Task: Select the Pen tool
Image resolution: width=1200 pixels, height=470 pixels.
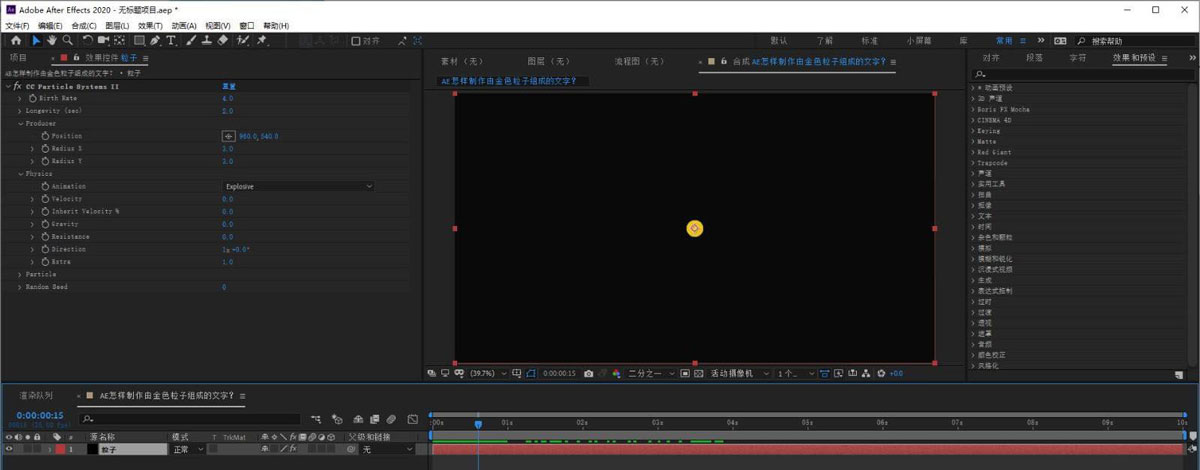Action: [156, 41]
